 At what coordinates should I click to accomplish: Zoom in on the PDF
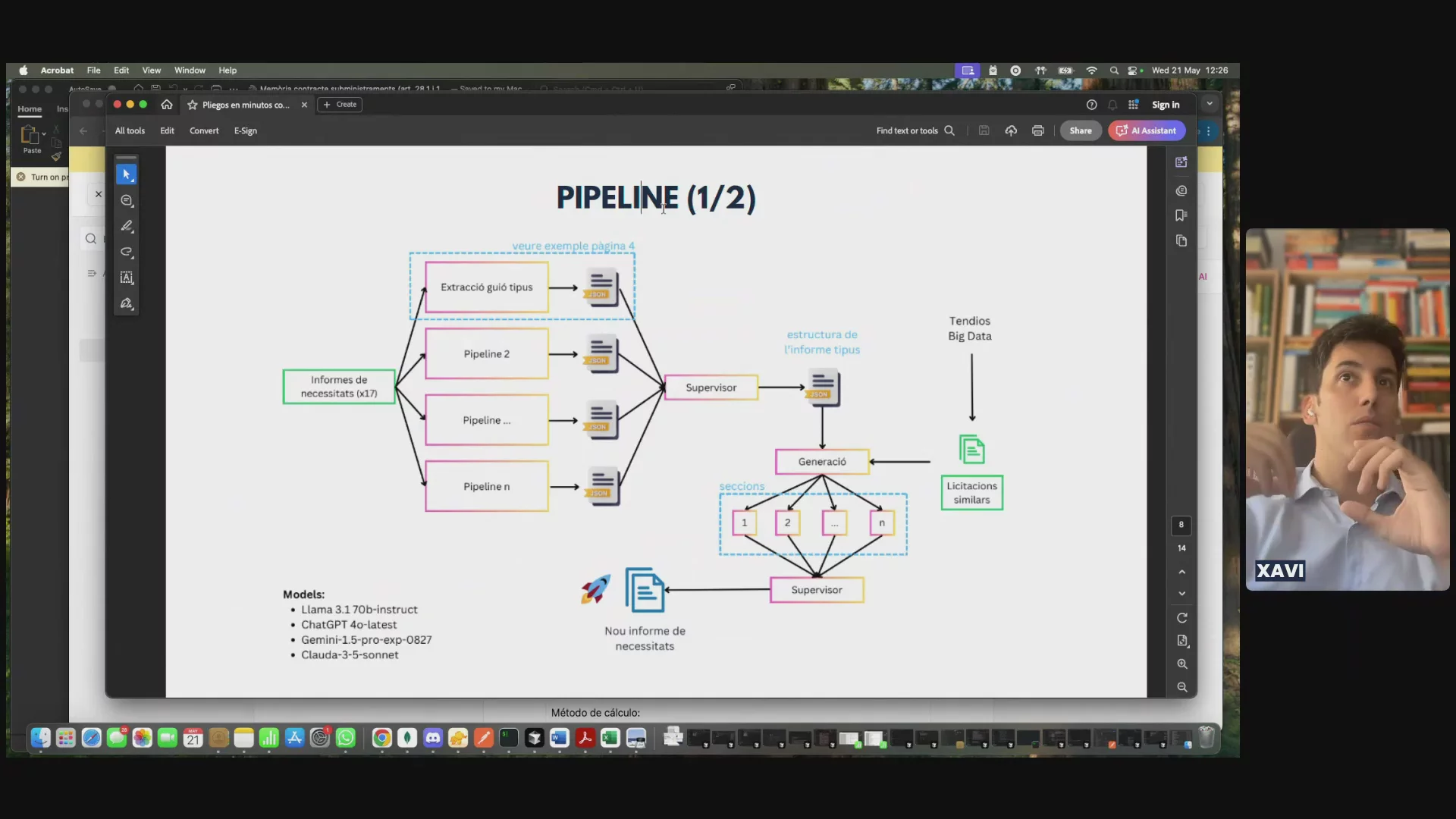pyautogui.click(x=1181, y=664)
